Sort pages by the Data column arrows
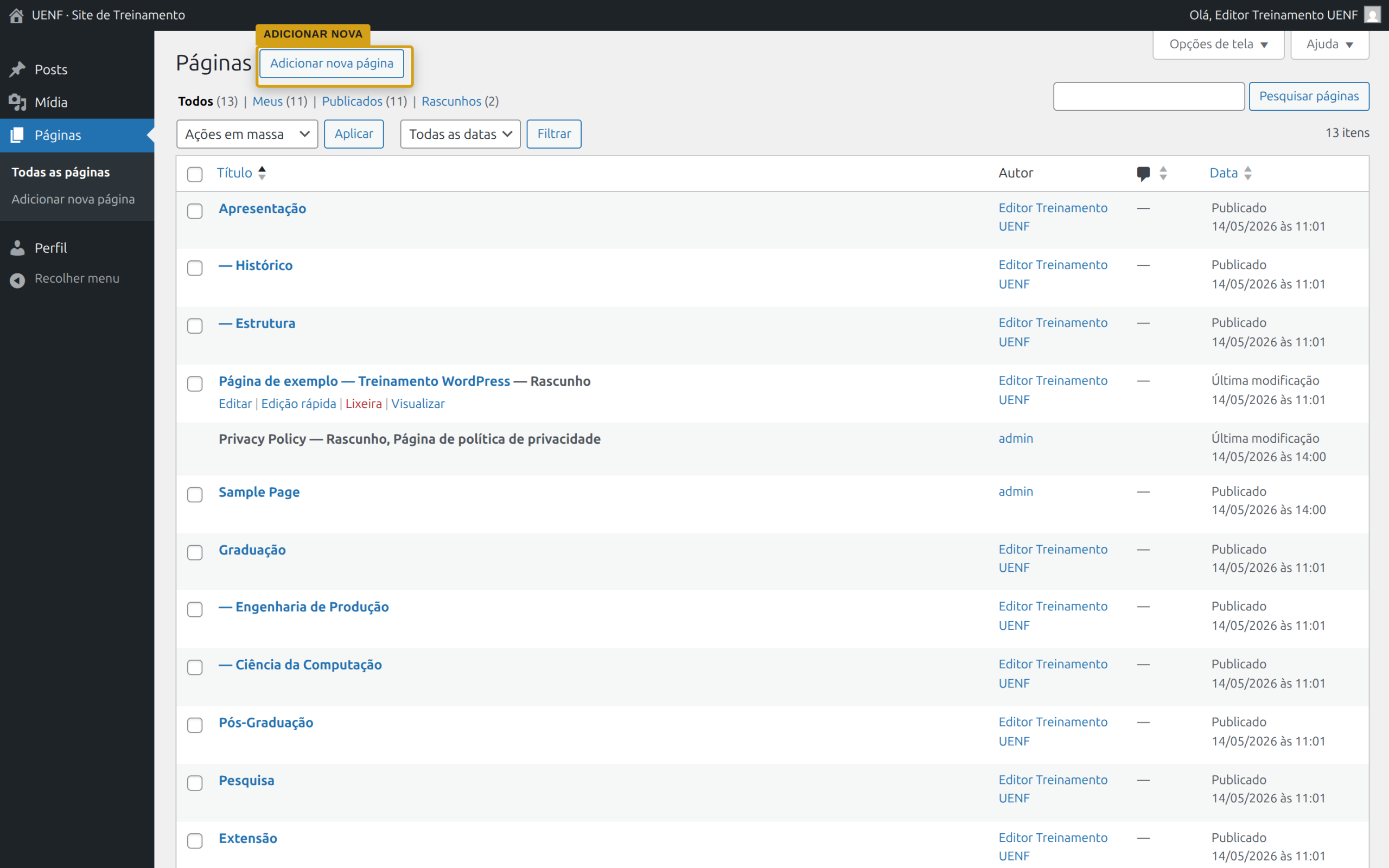This screenshot has width=1389, height=868. click(x=1248, y=173)
